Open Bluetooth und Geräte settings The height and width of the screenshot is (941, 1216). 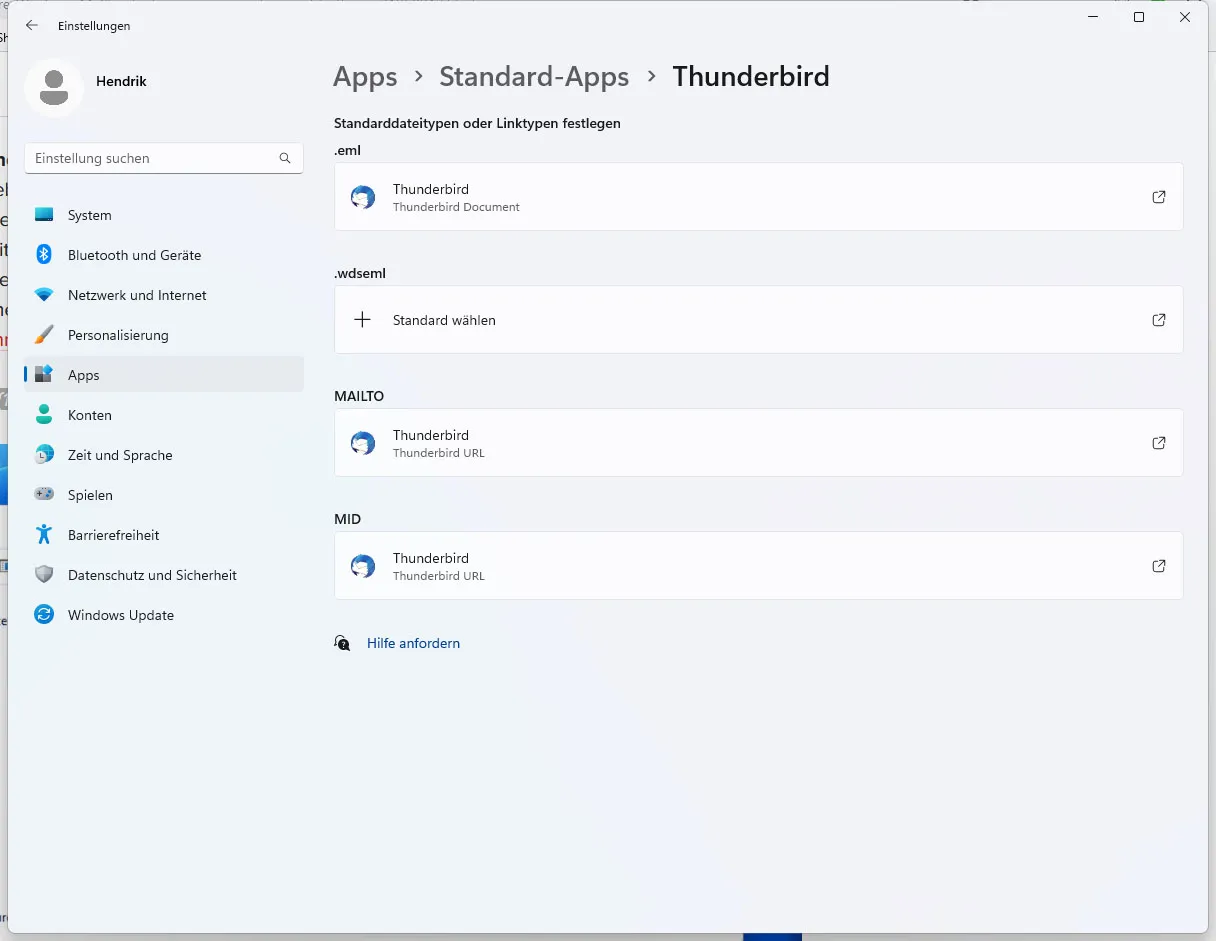click(164, 255)
